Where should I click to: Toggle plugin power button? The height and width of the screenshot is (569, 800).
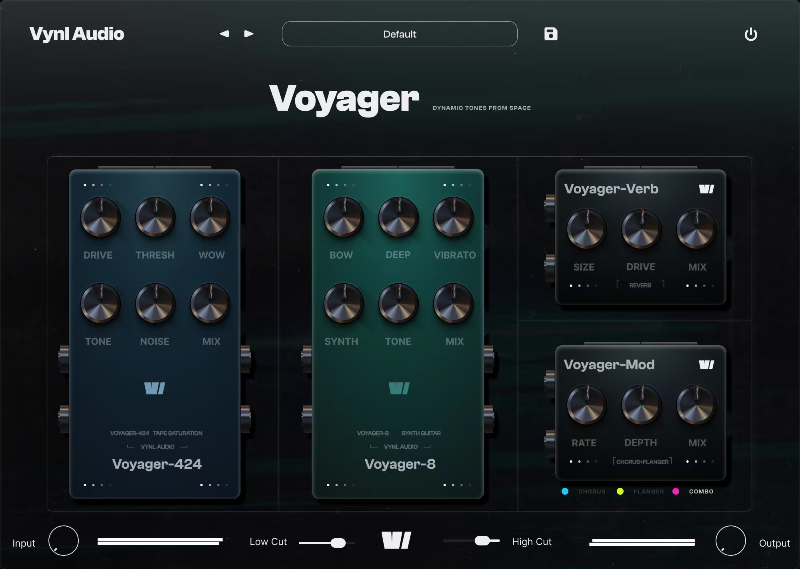(751, 35)
